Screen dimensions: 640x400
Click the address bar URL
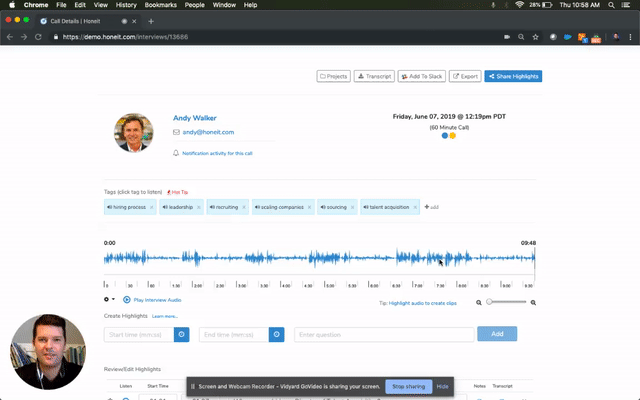pyautogui.click(x=125, y=37)
